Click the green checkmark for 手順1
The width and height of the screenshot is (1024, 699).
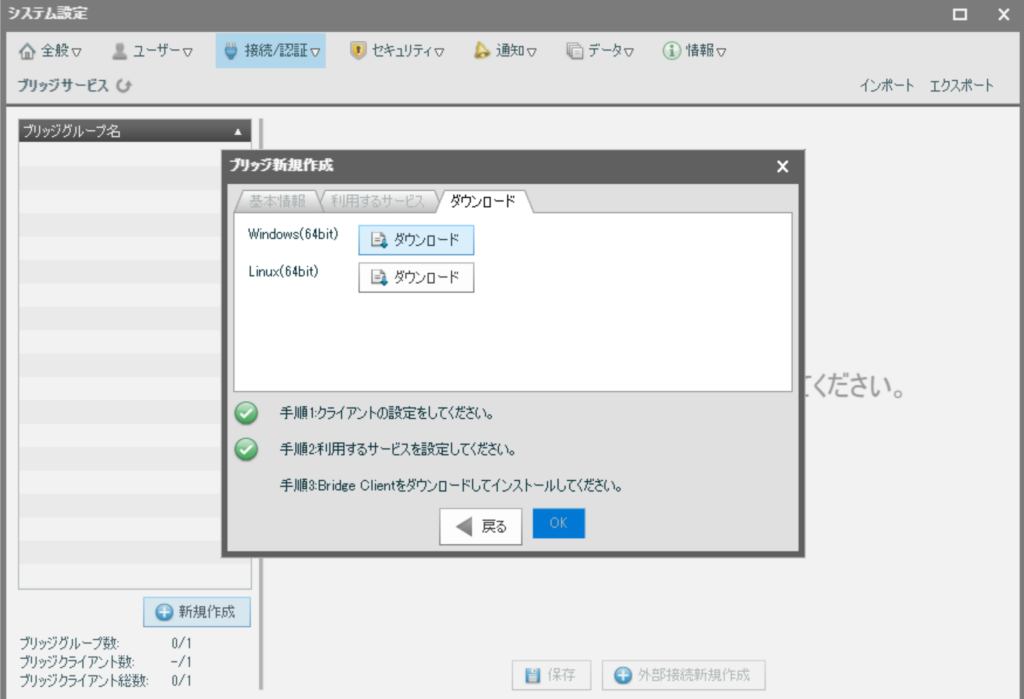(x=246, y=412)
